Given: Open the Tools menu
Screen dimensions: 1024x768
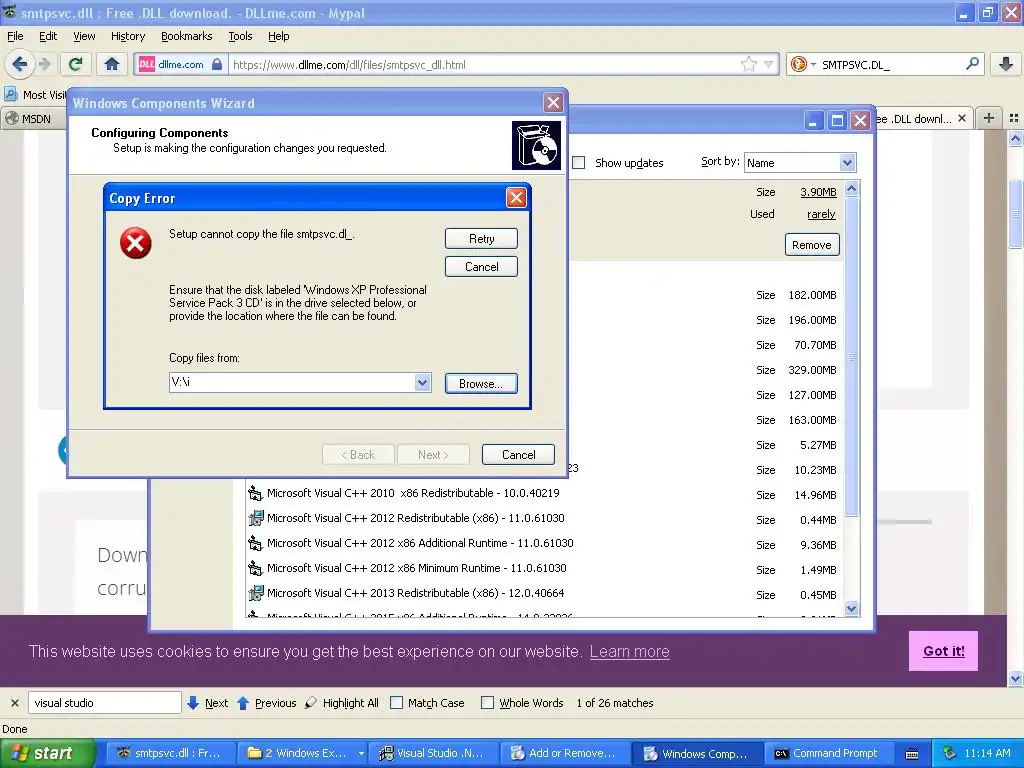Looking at the screenshot, I should point(240,36).
